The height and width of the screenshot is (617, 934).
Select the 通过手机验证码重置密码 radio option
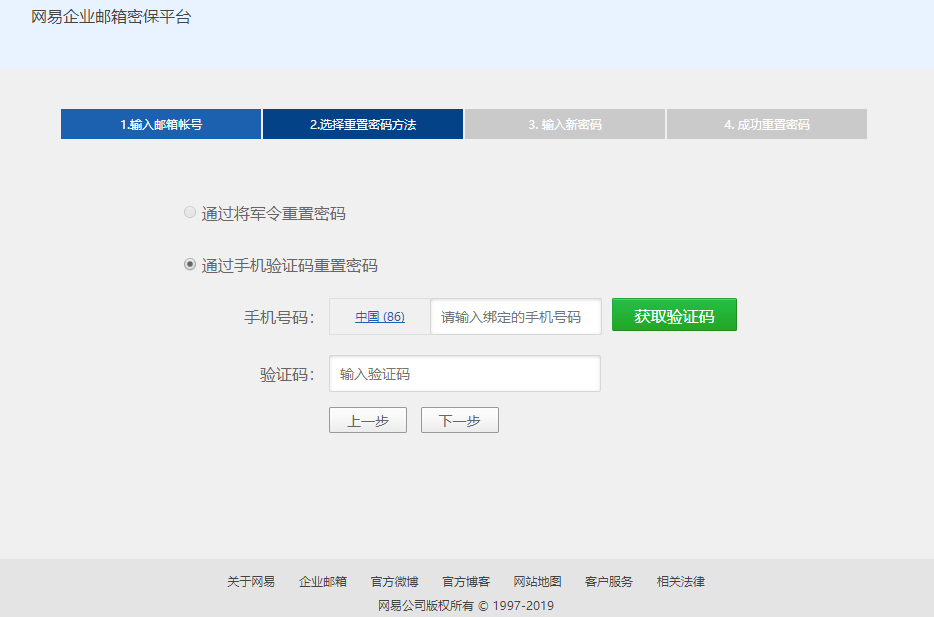tap(190, 265)
